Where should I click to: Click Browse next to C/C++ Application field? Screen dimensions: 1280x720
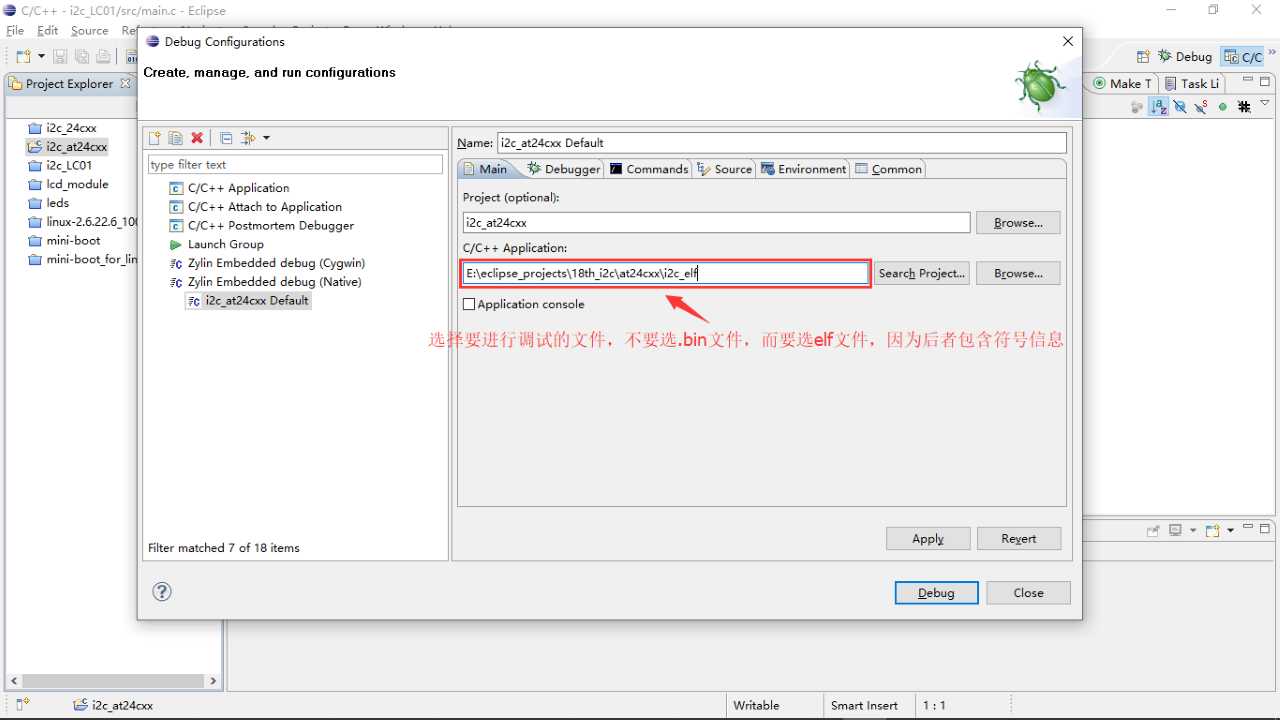pyautogui.click(x=1018, y=273)
